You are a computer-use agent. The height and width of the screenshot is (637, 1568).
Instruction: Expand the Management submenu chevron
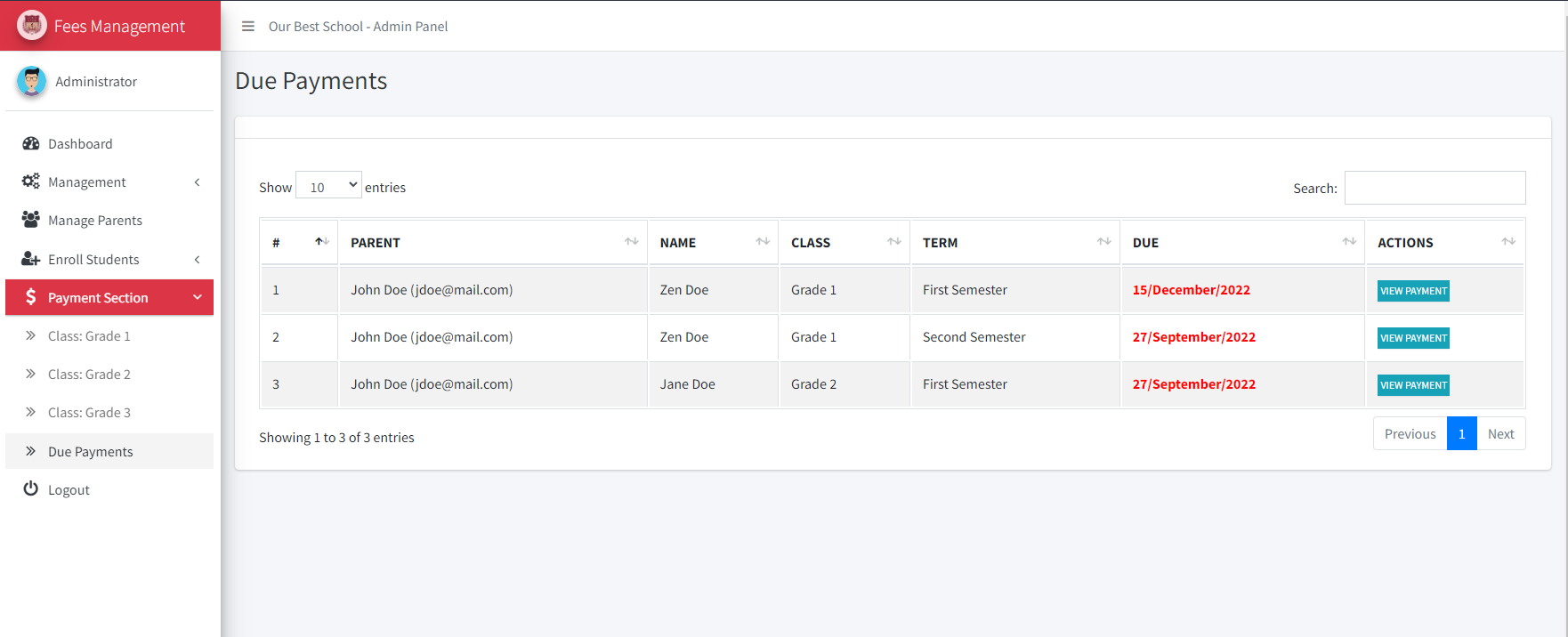click(198, 182)
